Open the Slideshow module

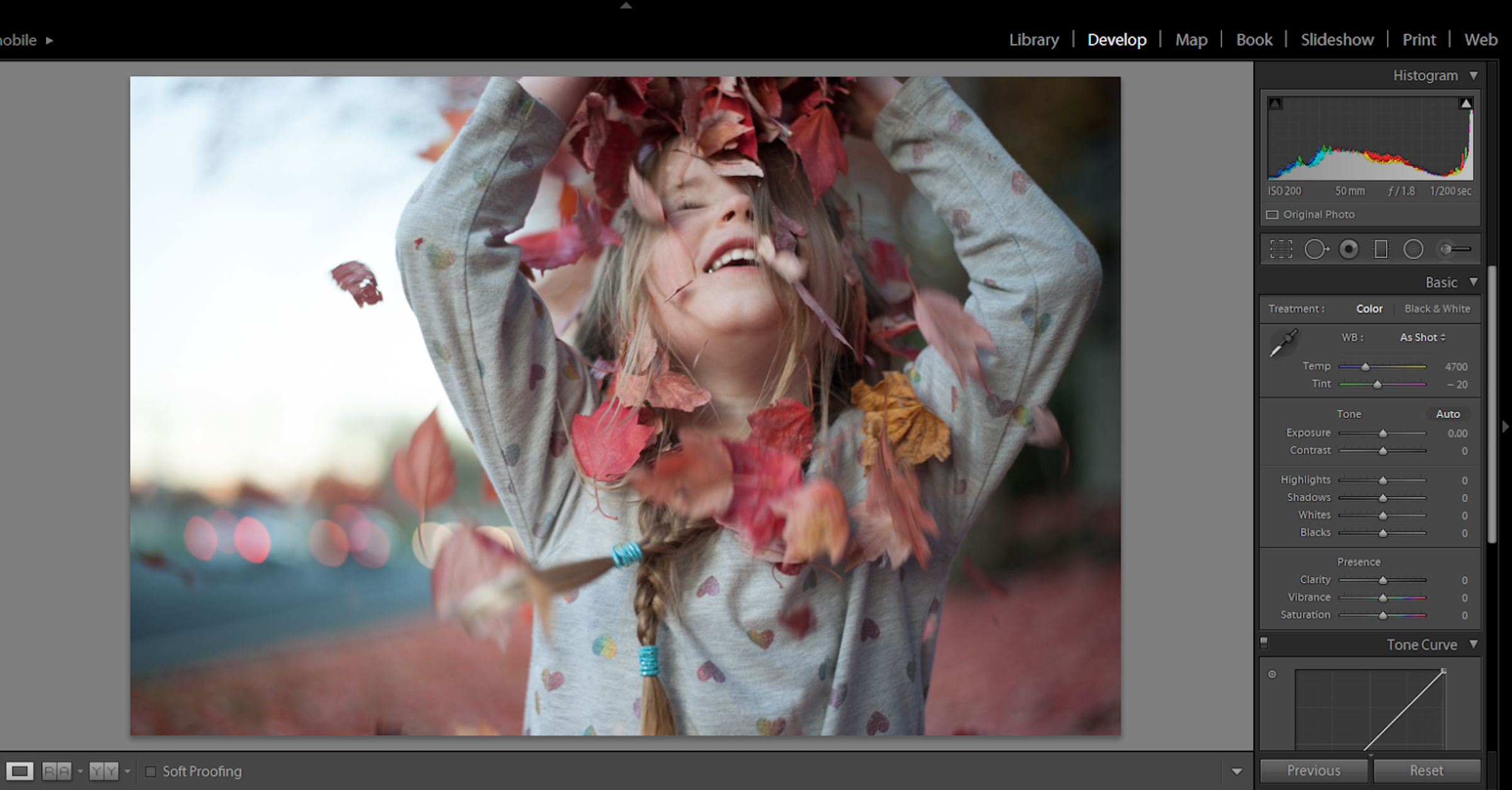(1337, 40)
